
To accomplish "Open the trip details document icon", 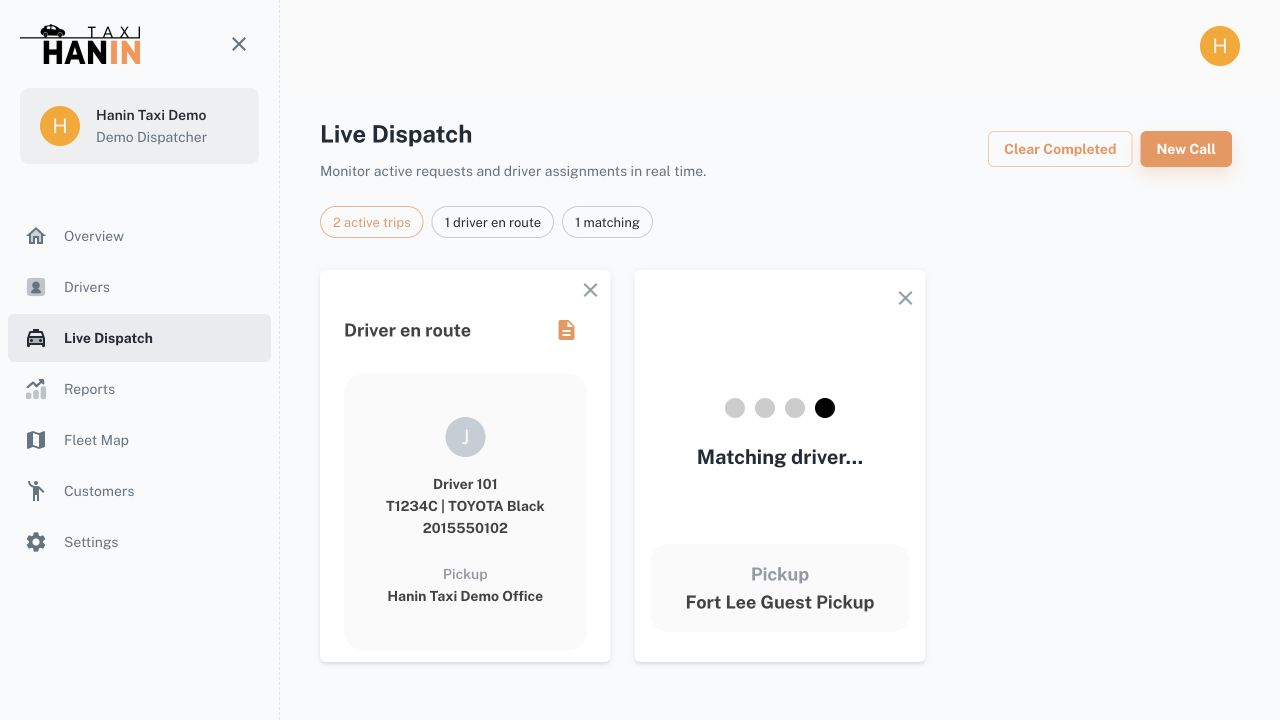I will tap(566, 330).
